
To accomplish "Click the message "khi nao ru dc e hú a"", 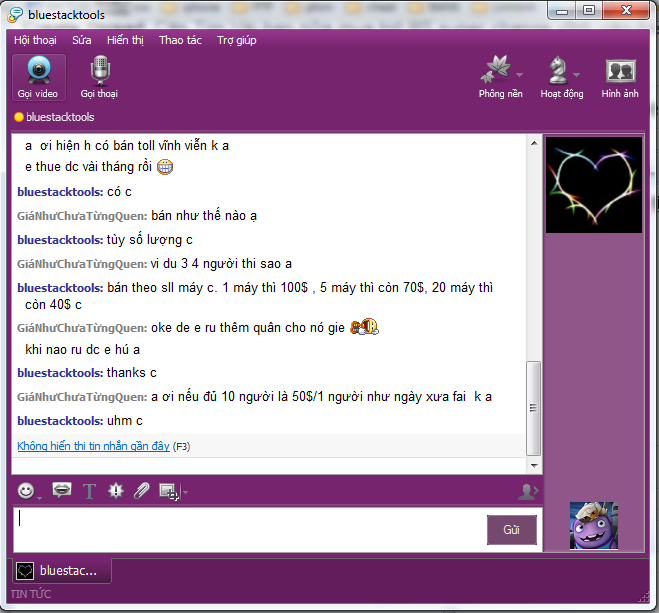I will click(x=82, y=350).
